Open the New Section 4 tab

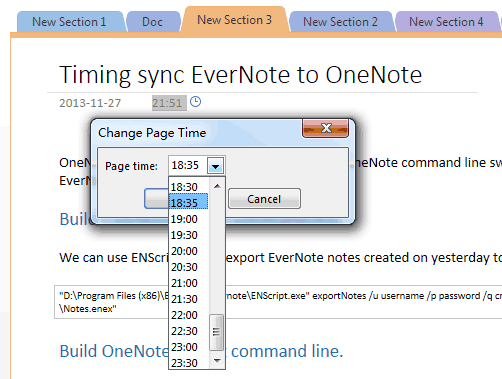coord(446,22)
